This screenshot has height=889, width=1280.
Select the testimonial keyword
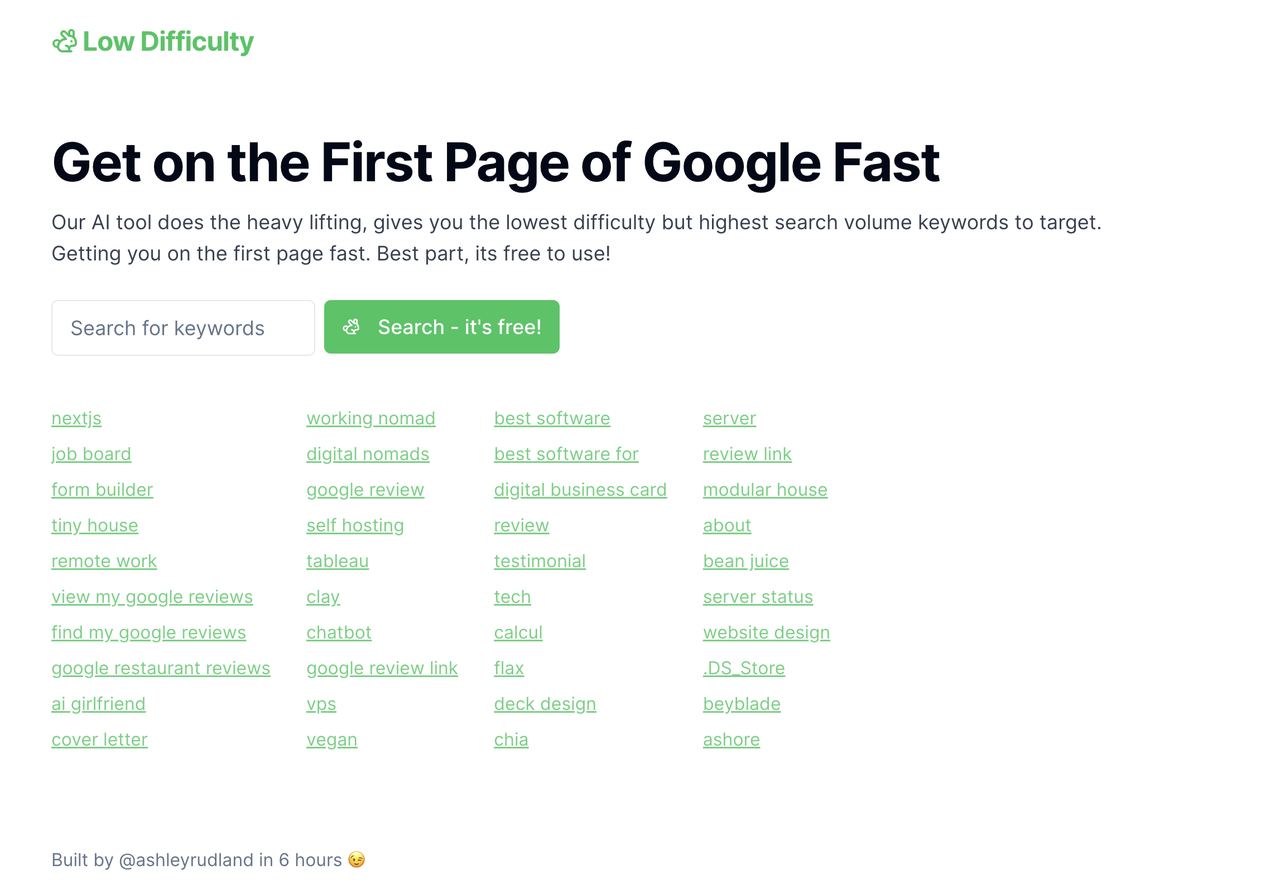(540, 561)
